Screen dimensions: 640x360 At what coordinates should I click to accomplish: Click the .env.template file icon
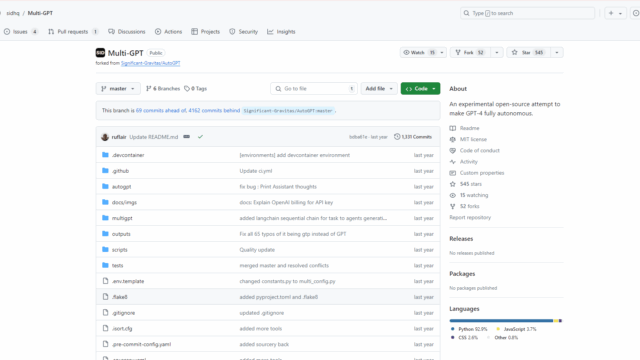(x=105, y=281)
